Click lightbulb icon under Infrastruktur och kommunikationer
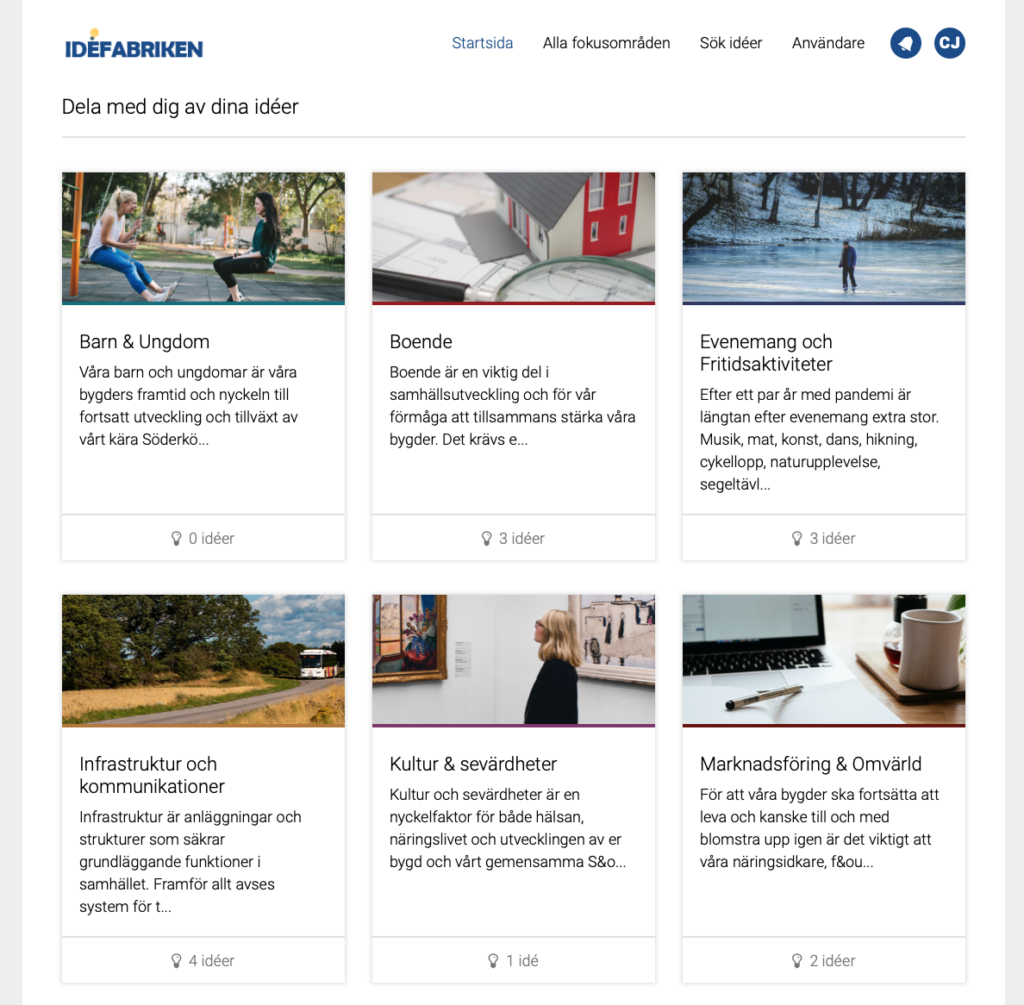Viewport: 1024px width, 1005px height. pyautogui.click(x=176, y=961)
